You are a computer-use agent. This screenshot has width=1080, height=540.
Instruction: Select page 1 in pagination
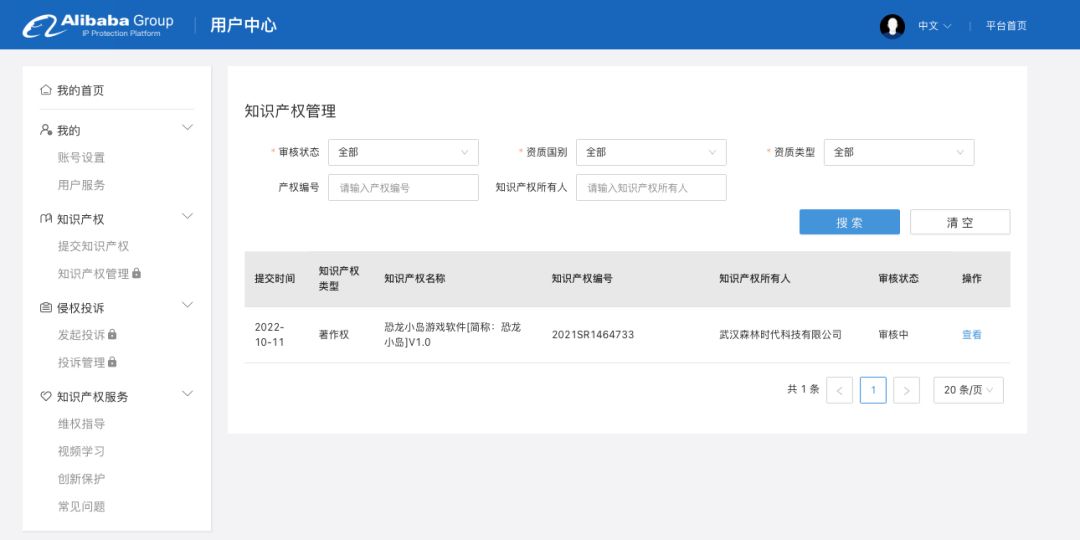pyautogui.click(x=873, y=390)
